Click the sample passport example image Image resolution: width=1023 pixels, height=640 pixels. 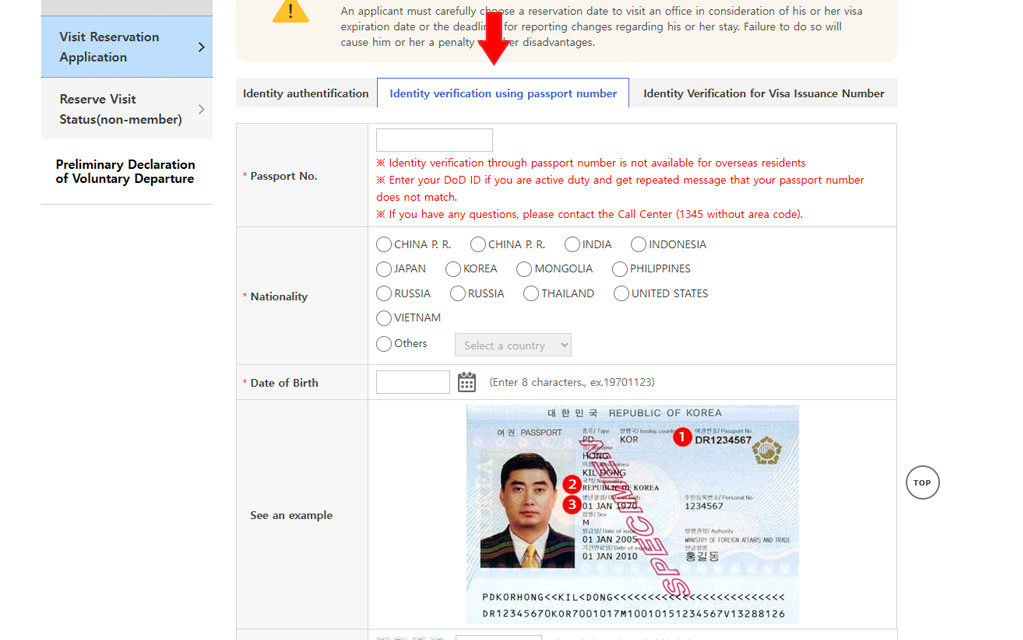(x=632, y=514)
